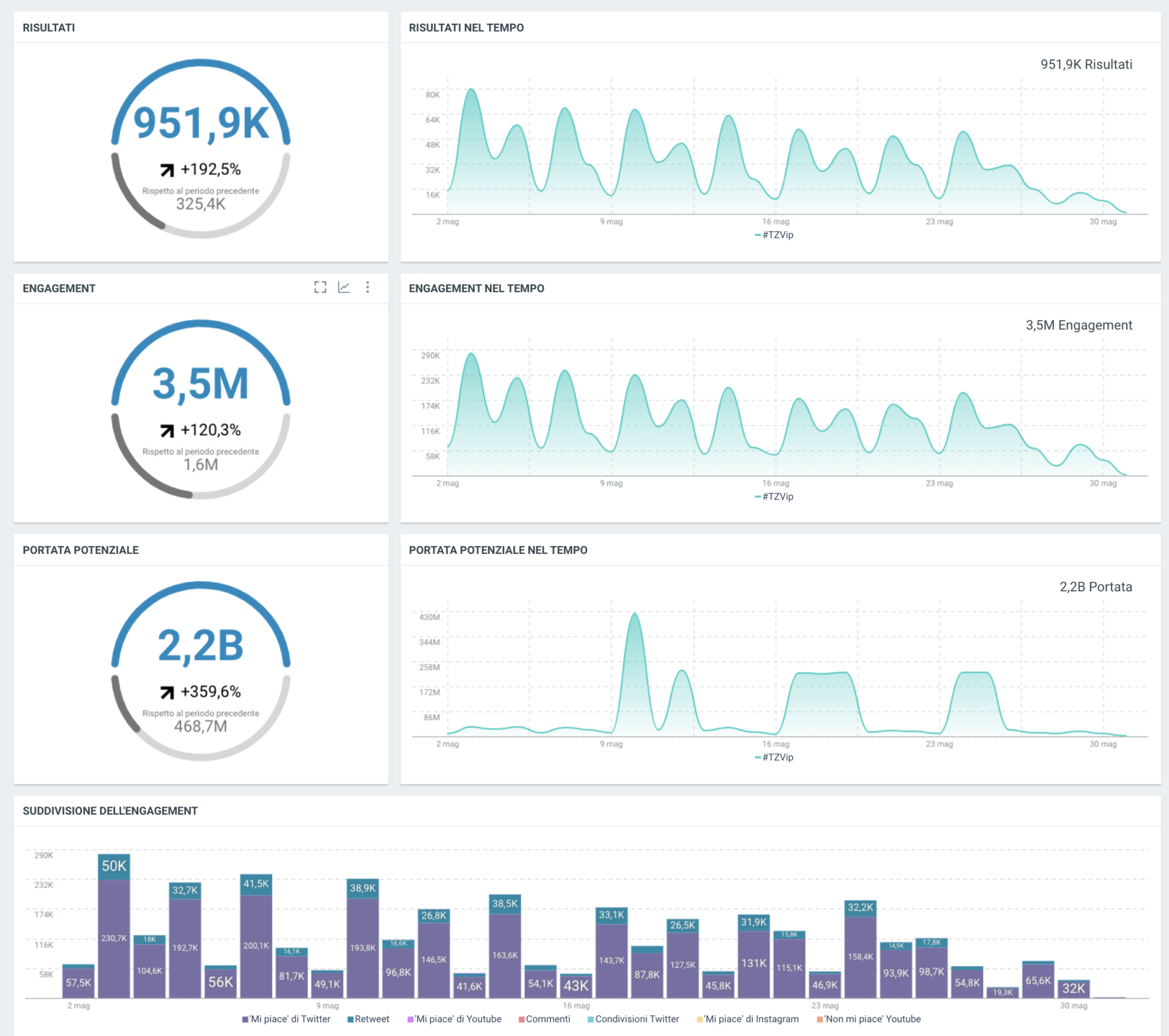Image resolution: width=1169 pixels, height=1036 pixels.
Task: Click the 50K retweet bar segment
Action: (114, 866)
